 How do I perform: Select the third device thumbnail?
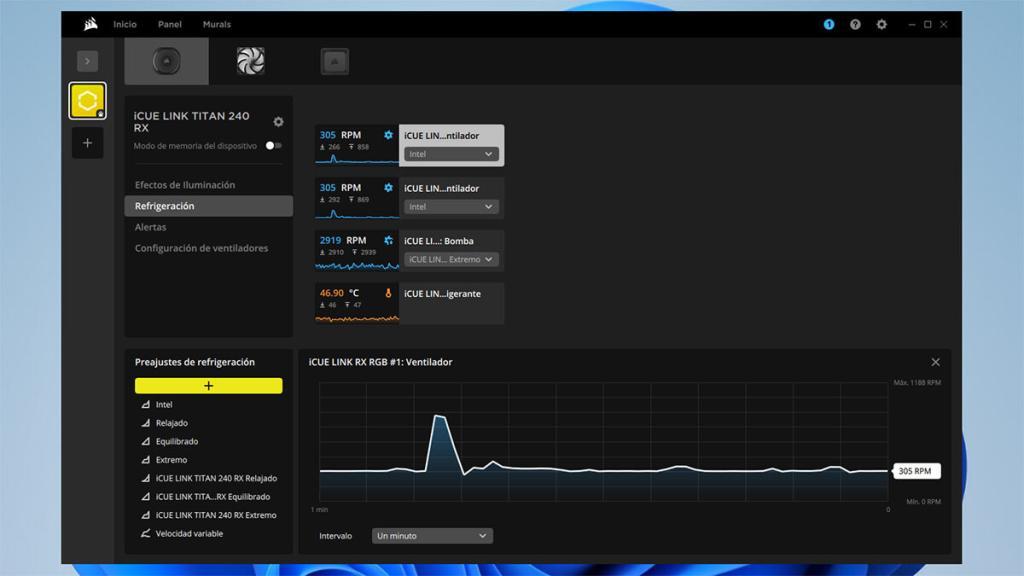(335, 61)
